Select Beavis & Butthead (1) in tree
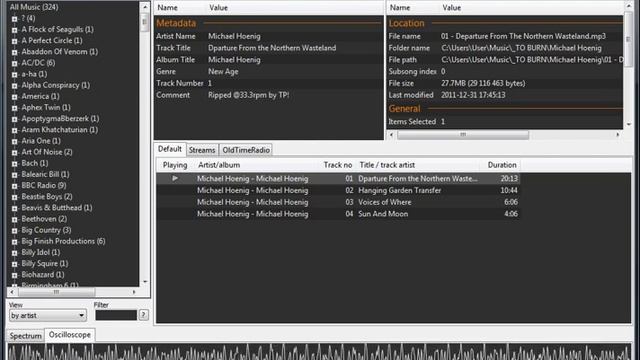 (57, 208)
